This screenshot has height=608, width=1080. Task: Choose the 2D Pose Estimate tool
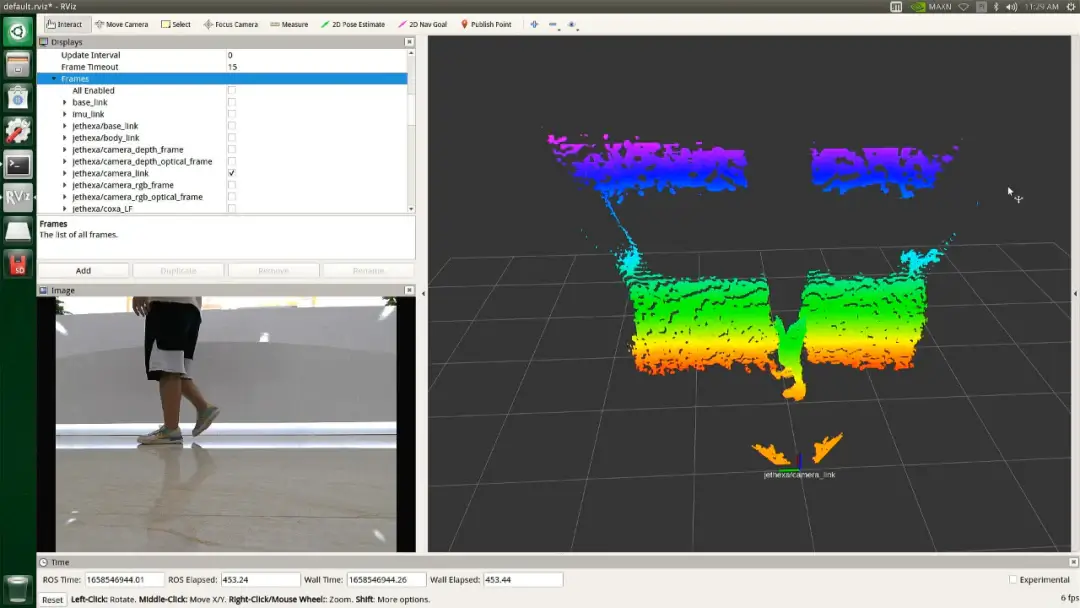(352, 24)
